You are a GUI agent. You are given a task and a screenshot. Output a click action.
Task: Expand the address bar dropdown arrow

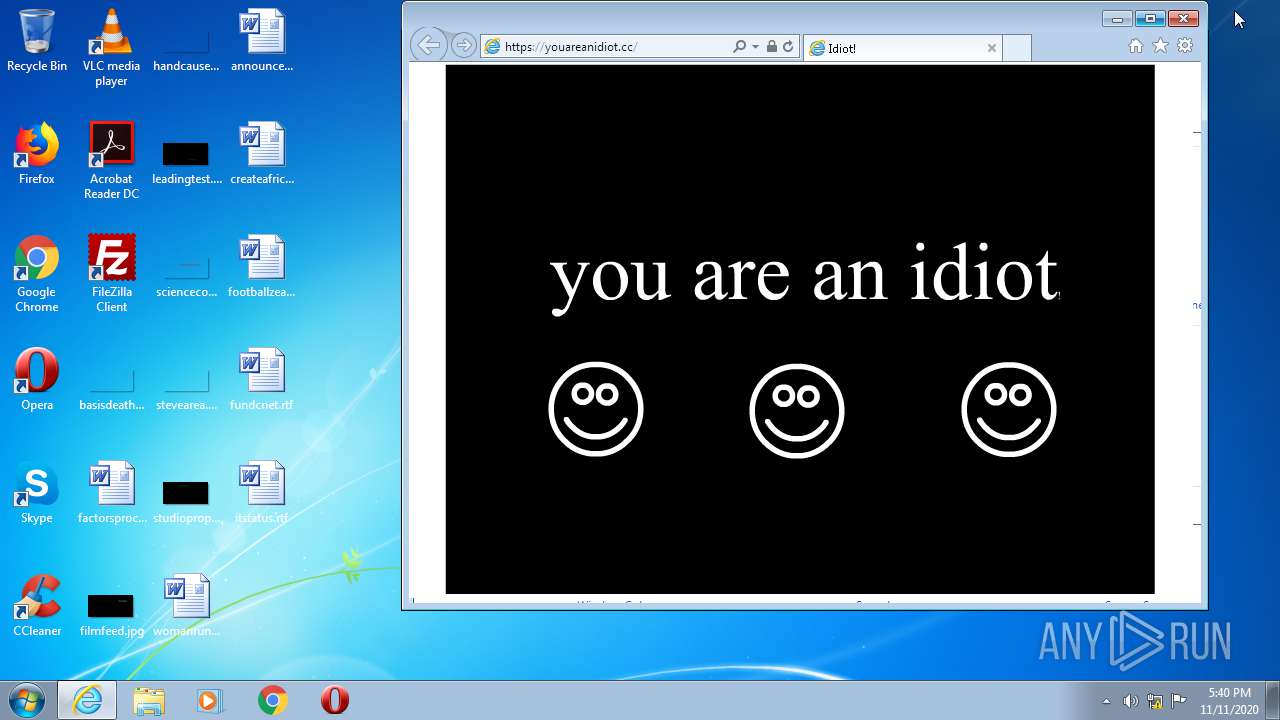coord(756,47)
